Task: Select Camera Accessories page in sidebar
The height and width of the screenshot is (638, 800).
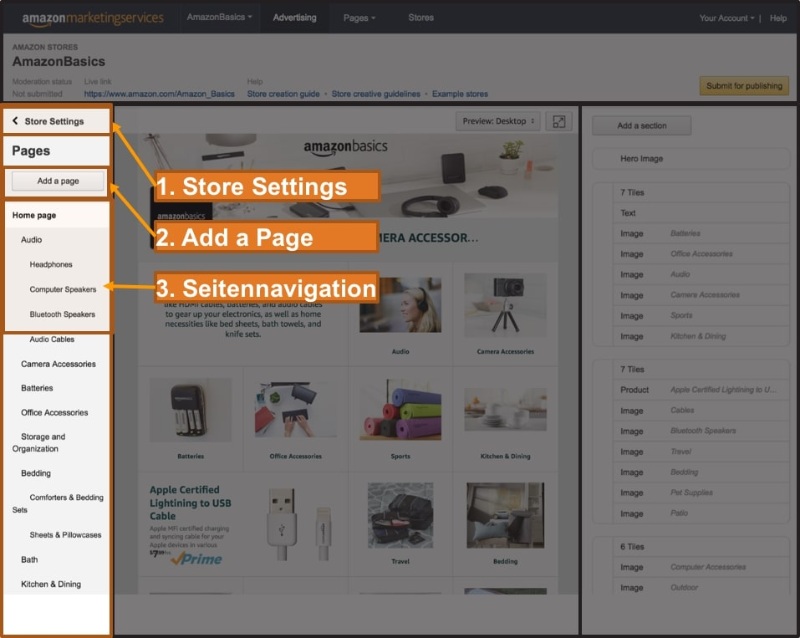Action: pyautogui.click(x=57, y=364)
